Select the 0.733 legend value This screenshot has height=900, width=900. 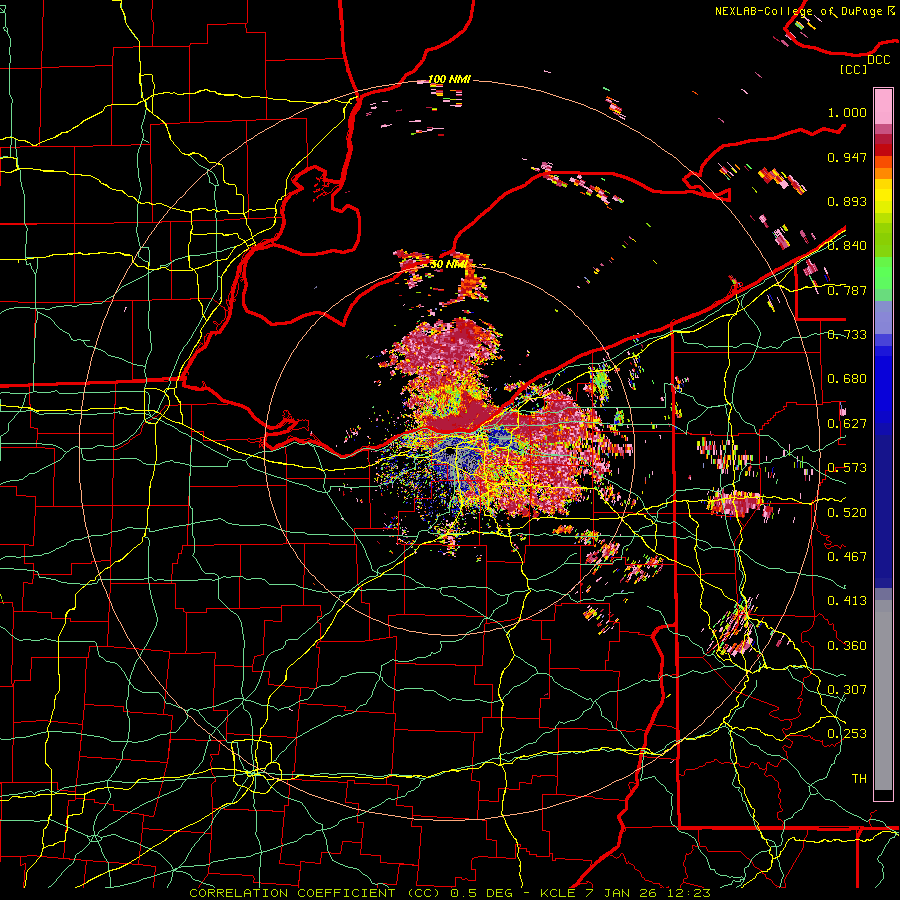point(847,335)
